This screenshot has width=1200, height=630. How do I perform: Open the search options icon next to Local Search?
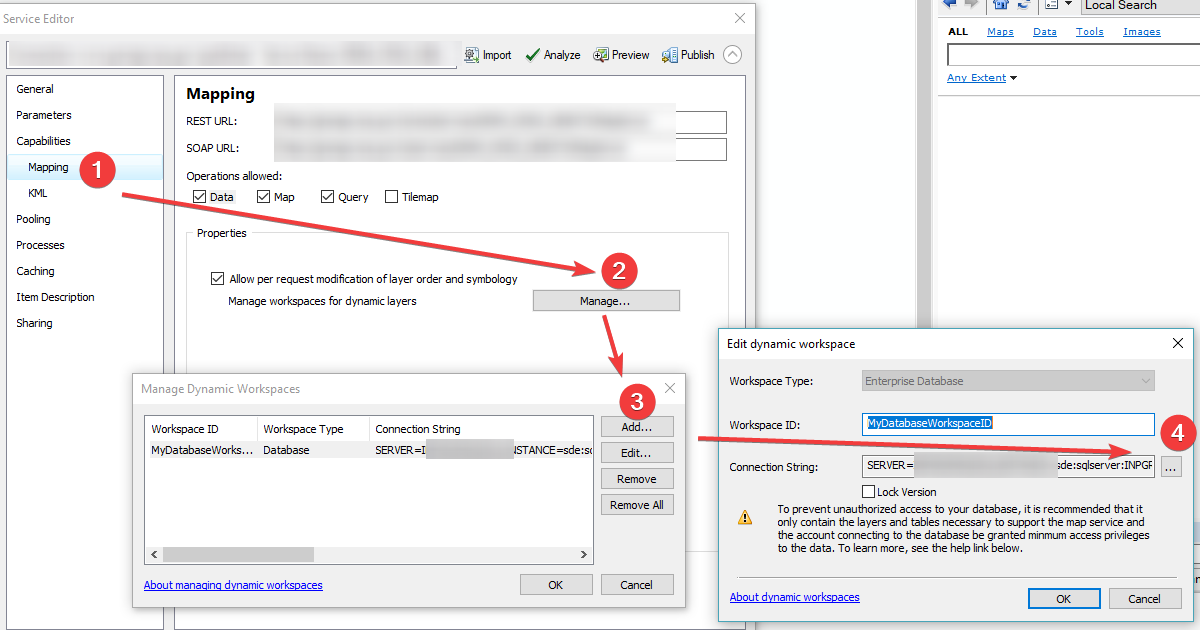(x=1052, y=5)
